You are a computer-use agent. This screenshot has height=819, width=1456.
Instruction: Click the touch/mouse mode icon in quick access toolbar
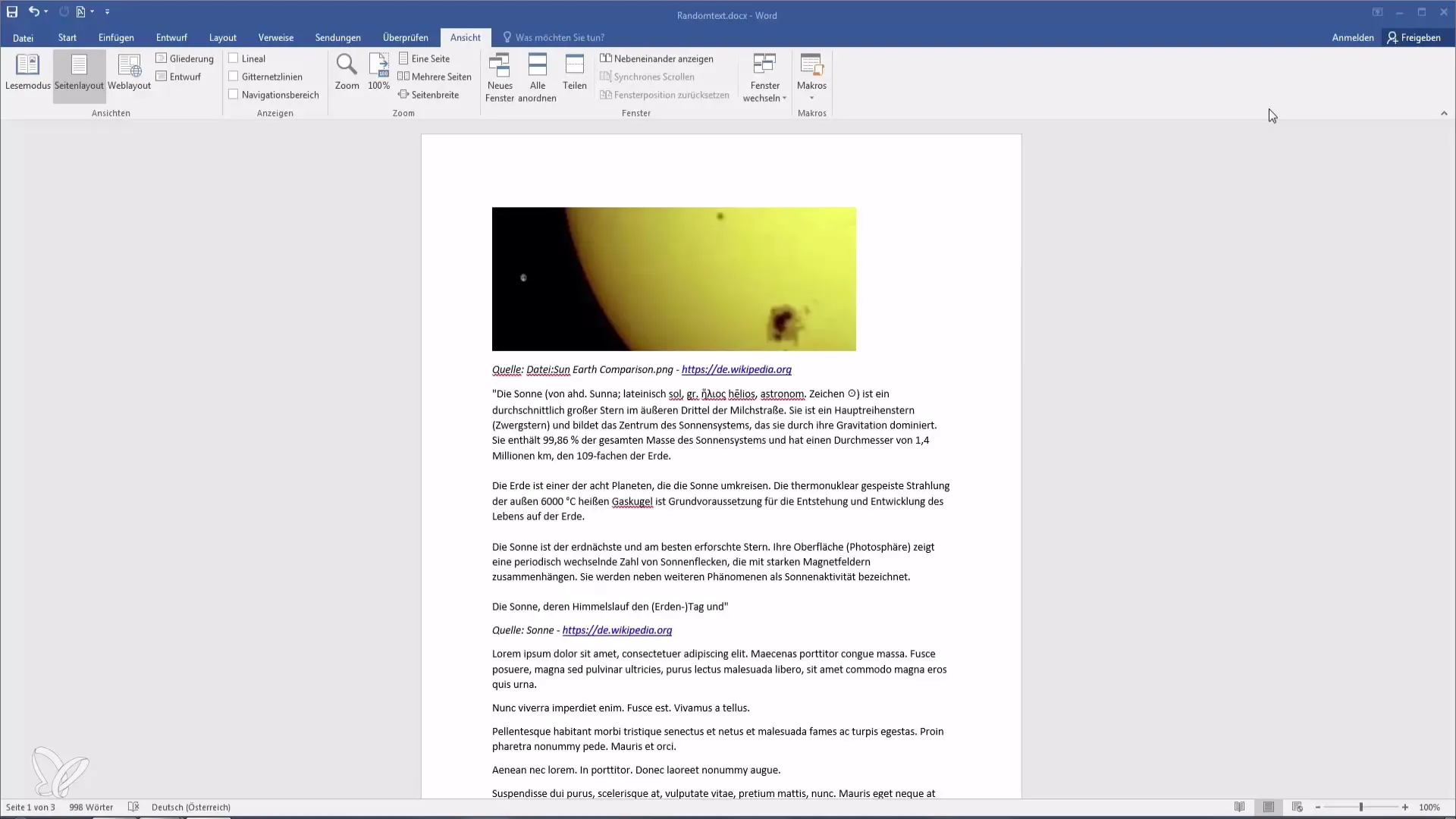(x=80, y=11)
